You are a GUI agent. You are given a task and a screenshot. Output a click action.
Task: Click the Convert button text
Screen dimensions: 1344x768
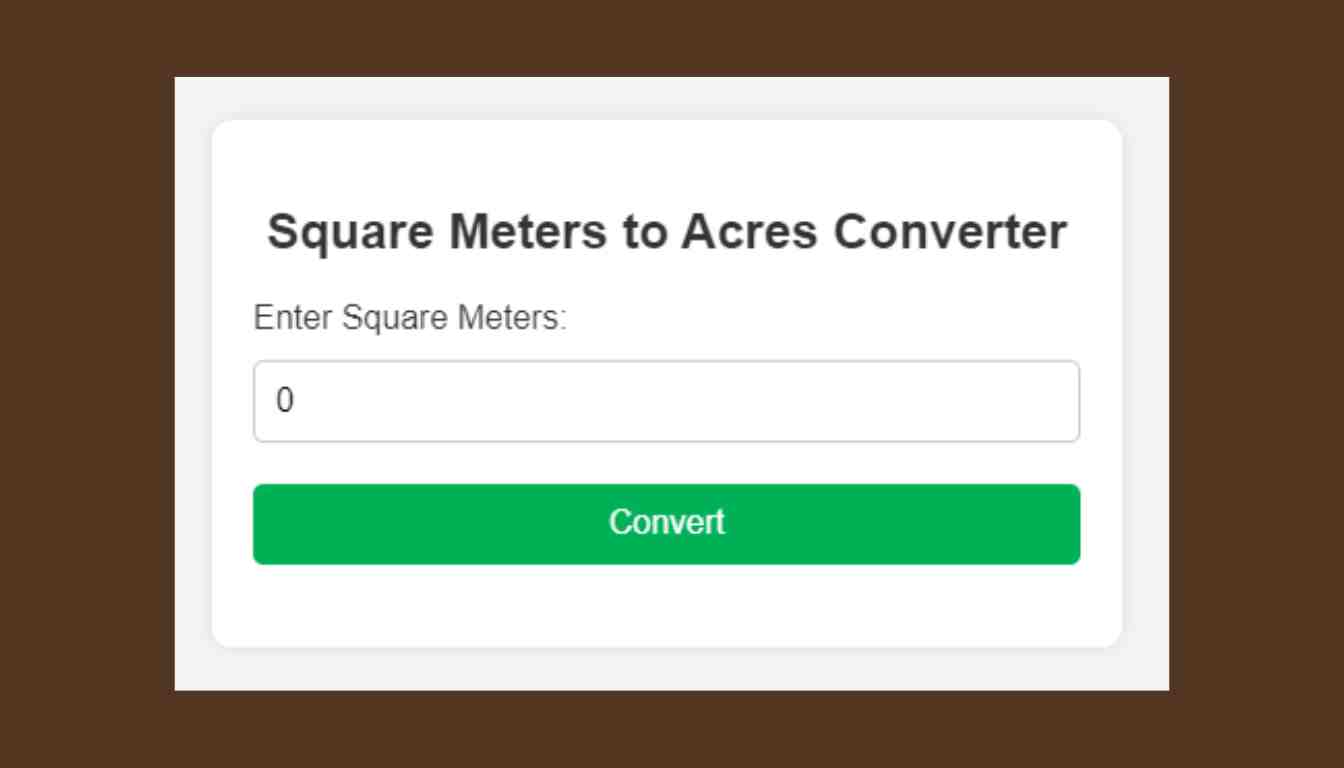(x=667, y=522)
